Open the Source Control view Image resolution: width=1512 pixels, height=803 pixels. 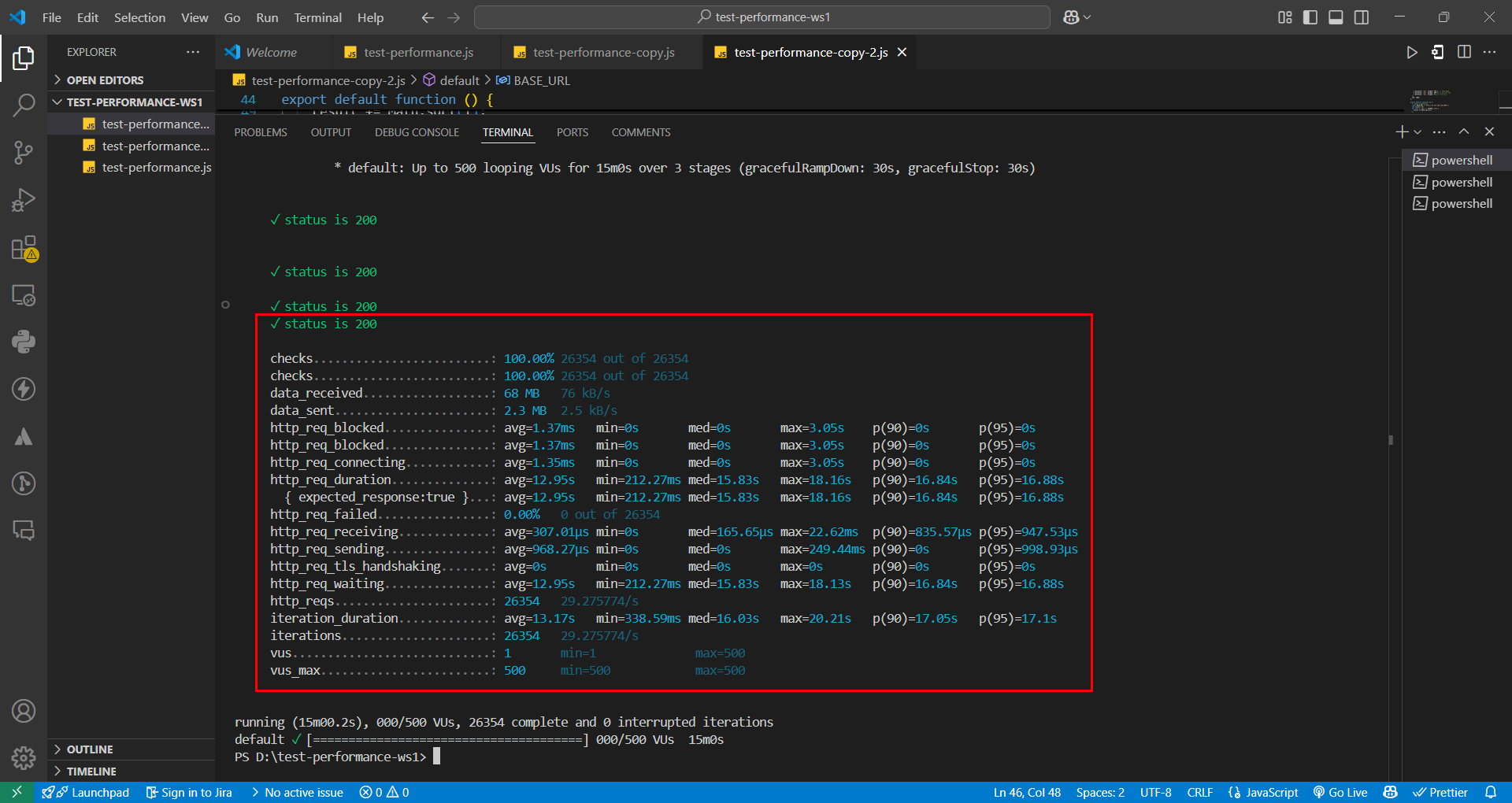pyautogui.click(x=24, y=152)
